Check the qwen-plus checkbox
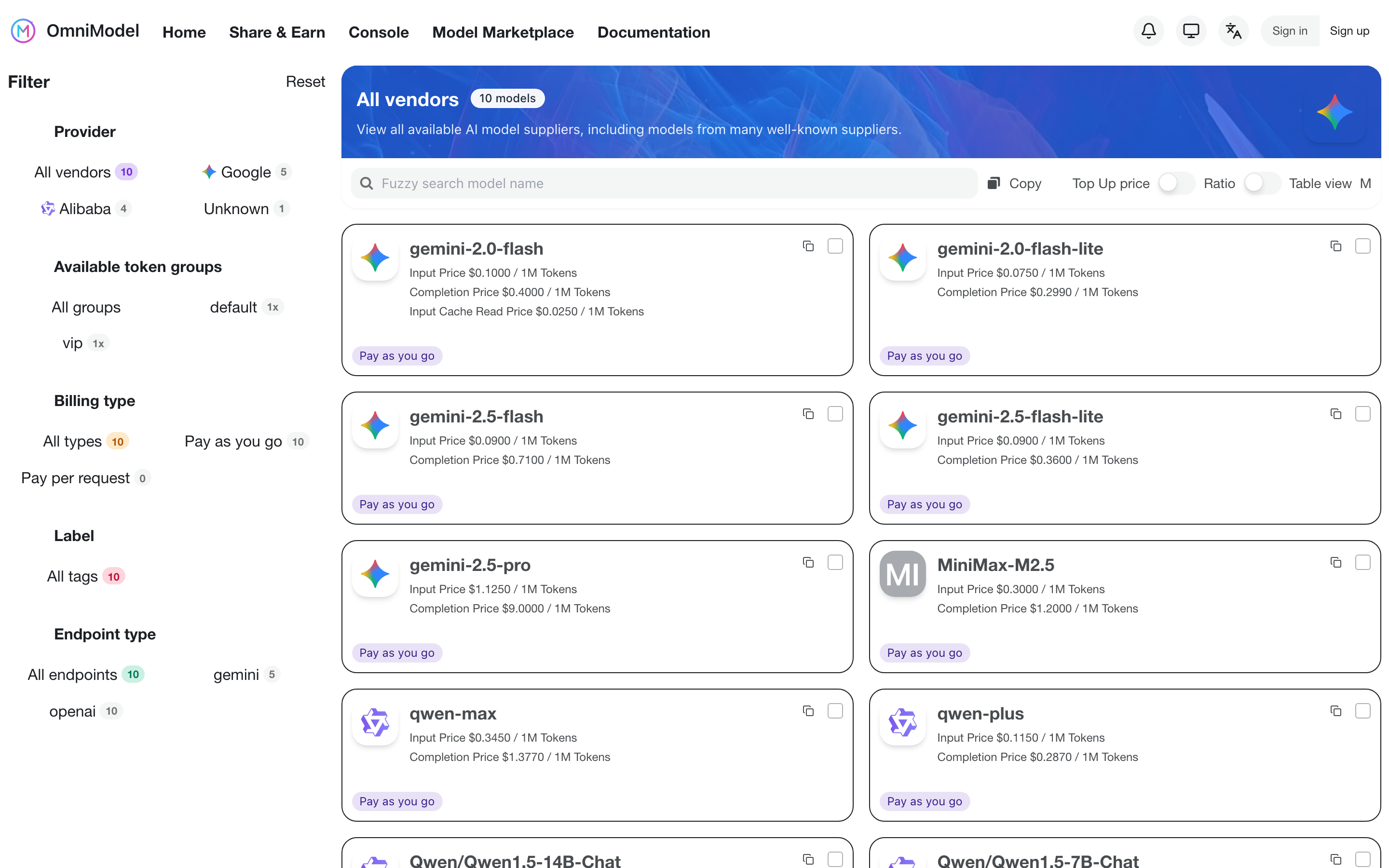This screenshot has height=868, width=1389. [1362, 711]
